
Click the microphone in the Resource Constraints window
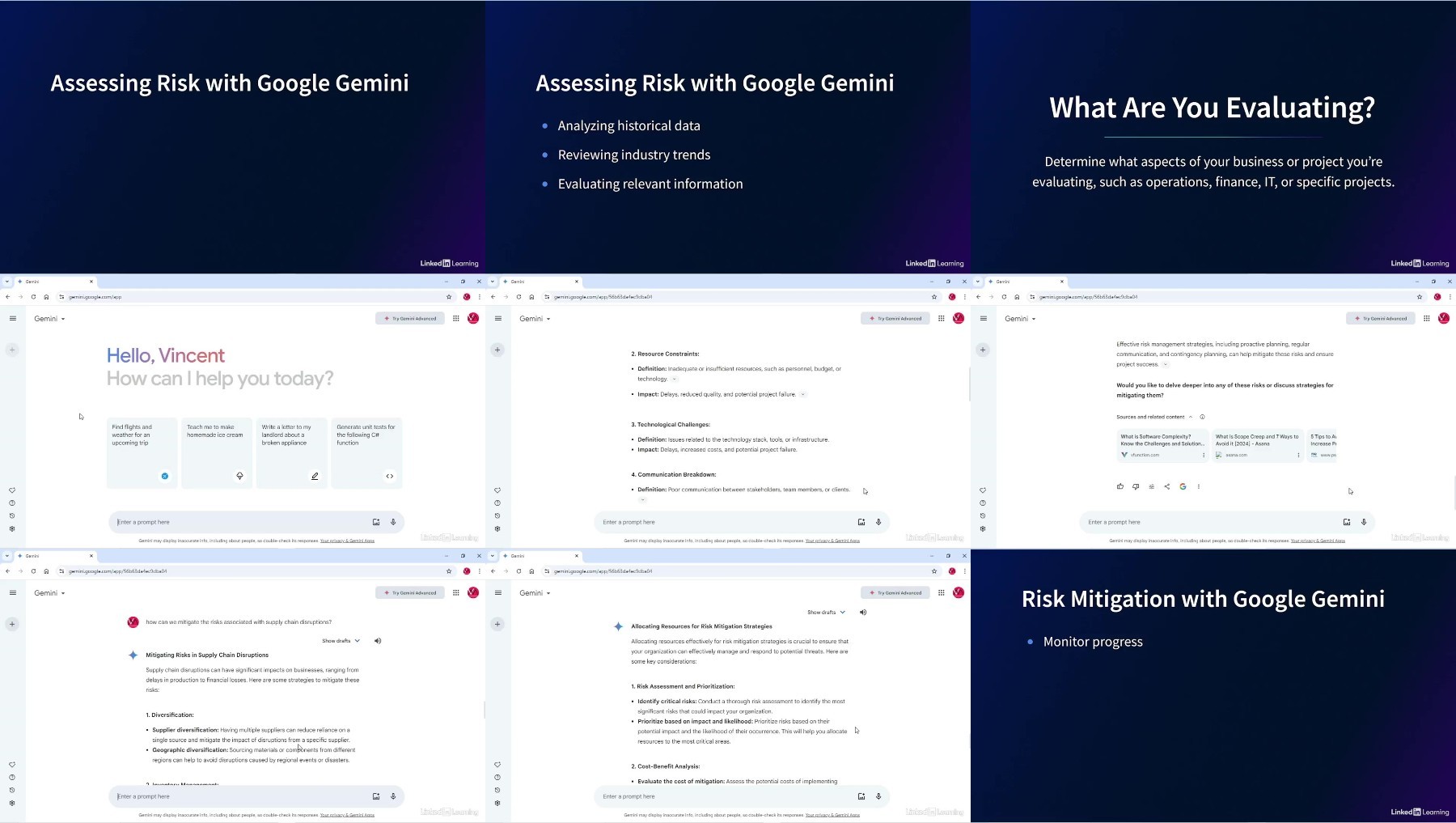(878, 522)
